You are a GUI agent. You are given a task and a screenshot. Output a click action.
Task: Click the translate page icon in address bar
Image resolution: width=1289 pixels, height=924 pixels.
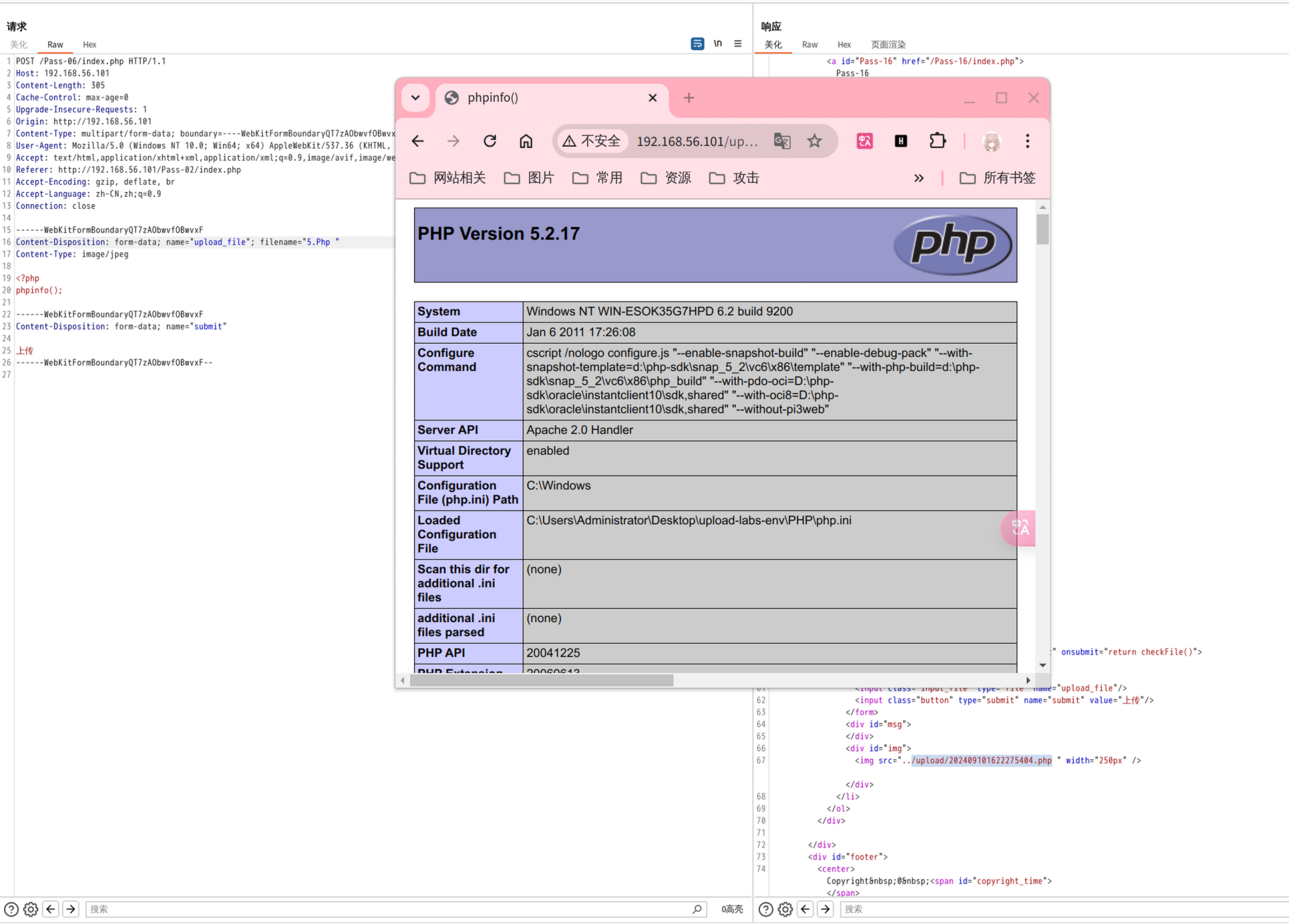782,141
